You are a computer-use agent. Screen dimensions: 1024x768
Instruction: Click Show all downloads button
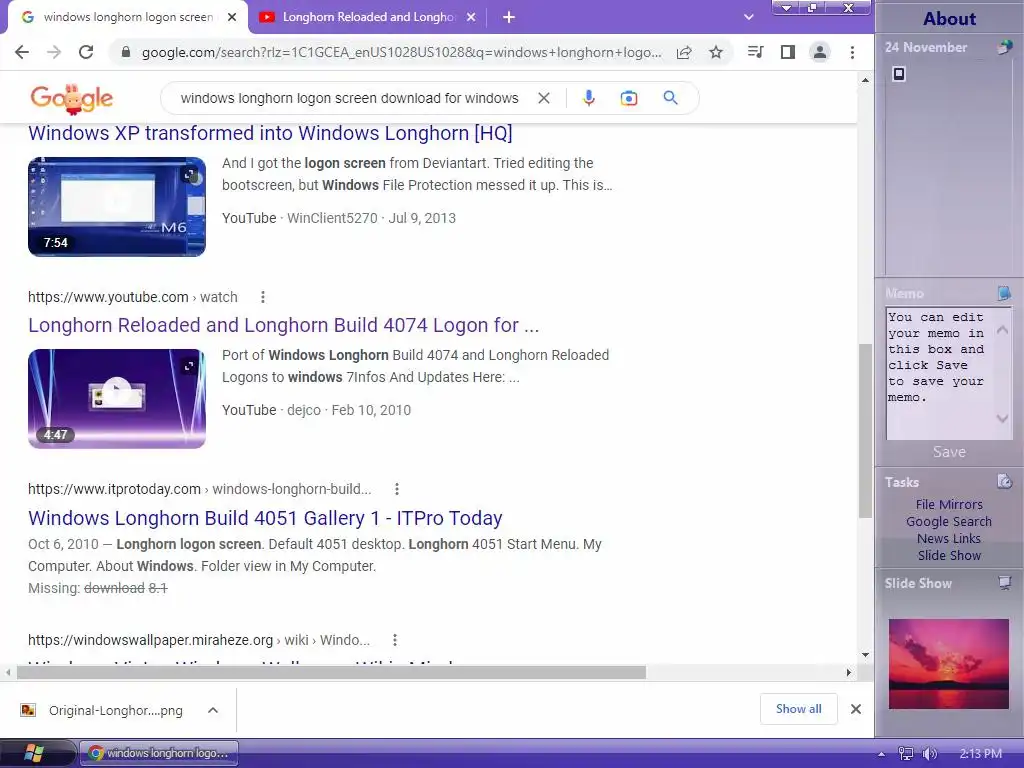coord(799,709)
